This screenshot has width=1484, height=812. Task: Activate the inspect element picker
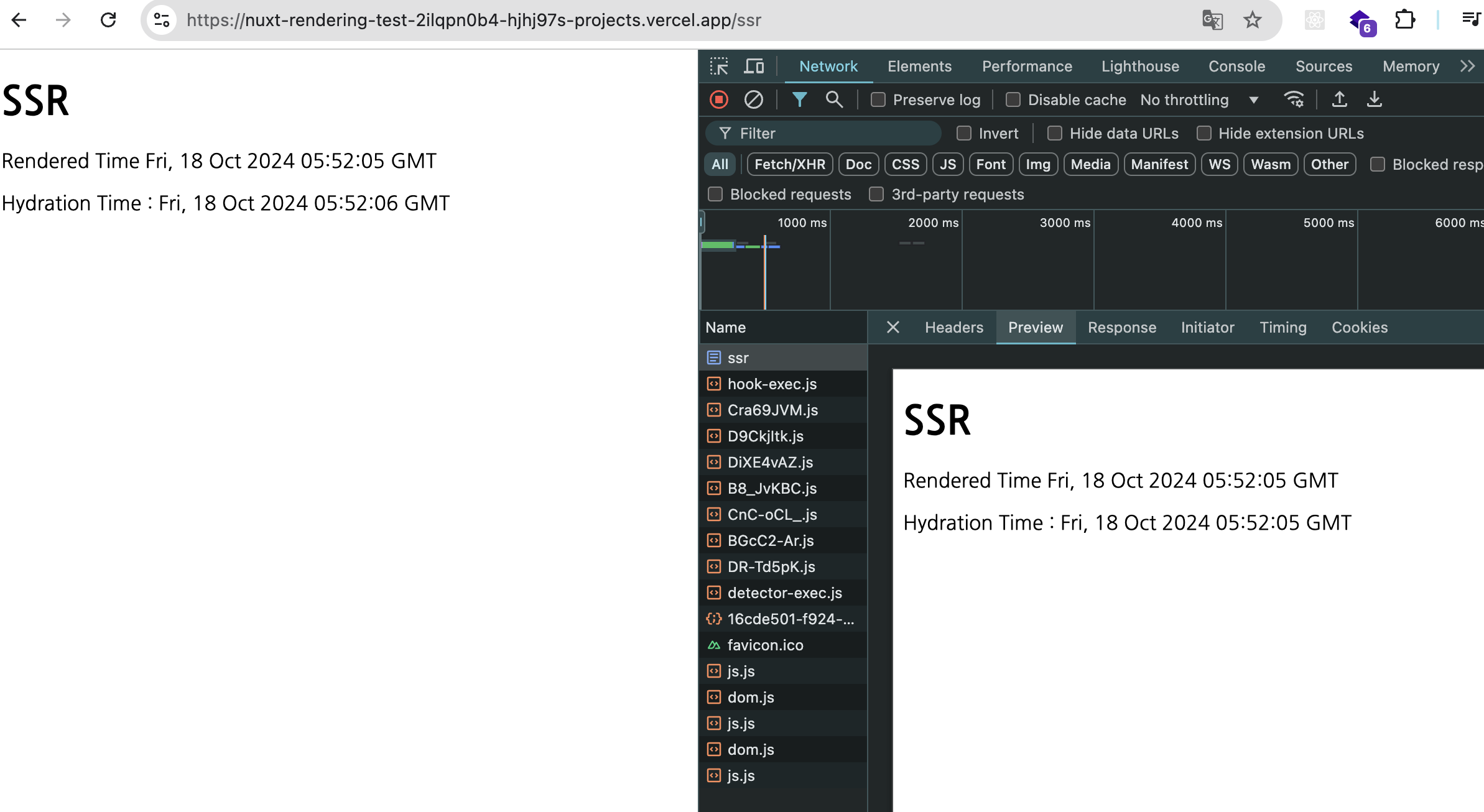tap(719, 66)
